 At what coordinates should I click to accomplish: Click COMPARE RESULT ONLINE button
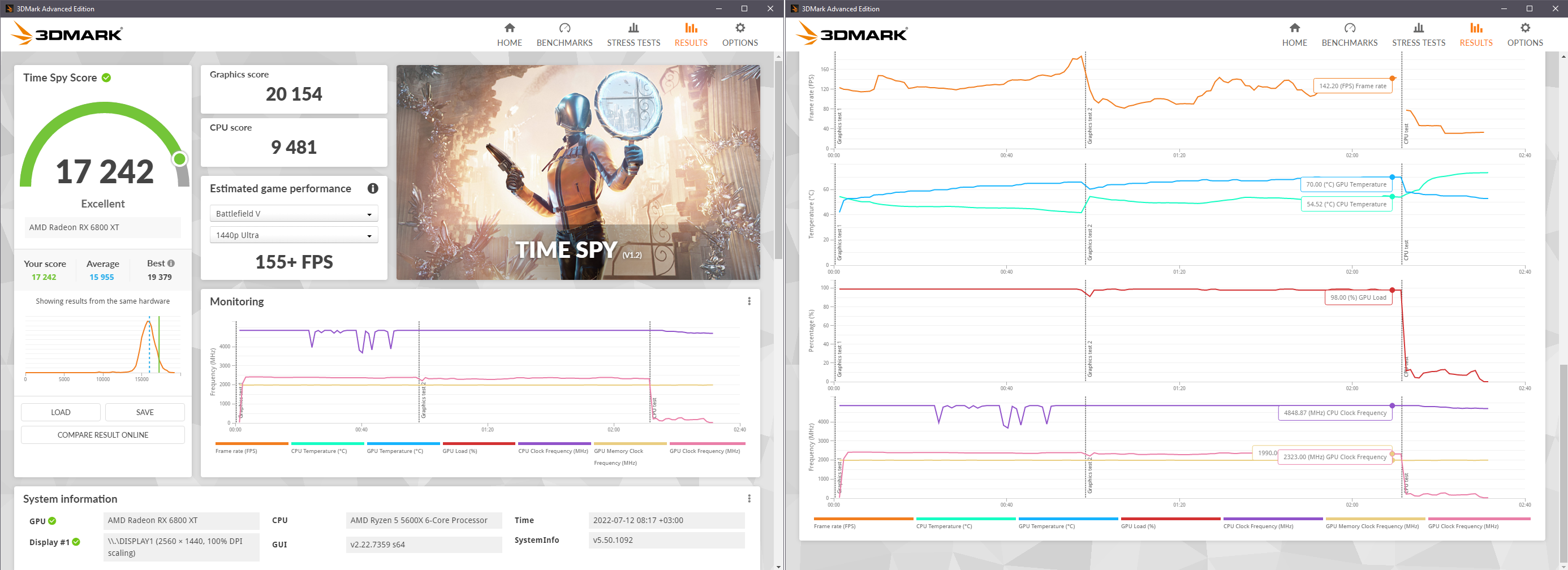(x=103, y=435)
